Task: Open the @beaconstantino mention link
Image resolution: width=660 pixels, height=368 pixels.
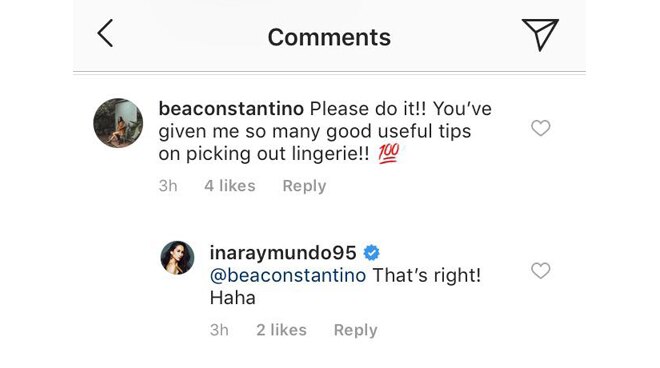Action: point(288,276)
